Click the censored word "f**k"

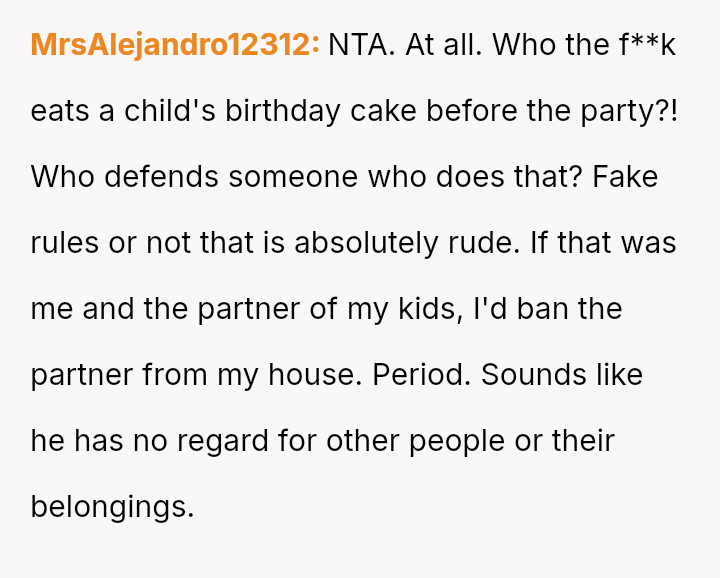click(647, 45)
